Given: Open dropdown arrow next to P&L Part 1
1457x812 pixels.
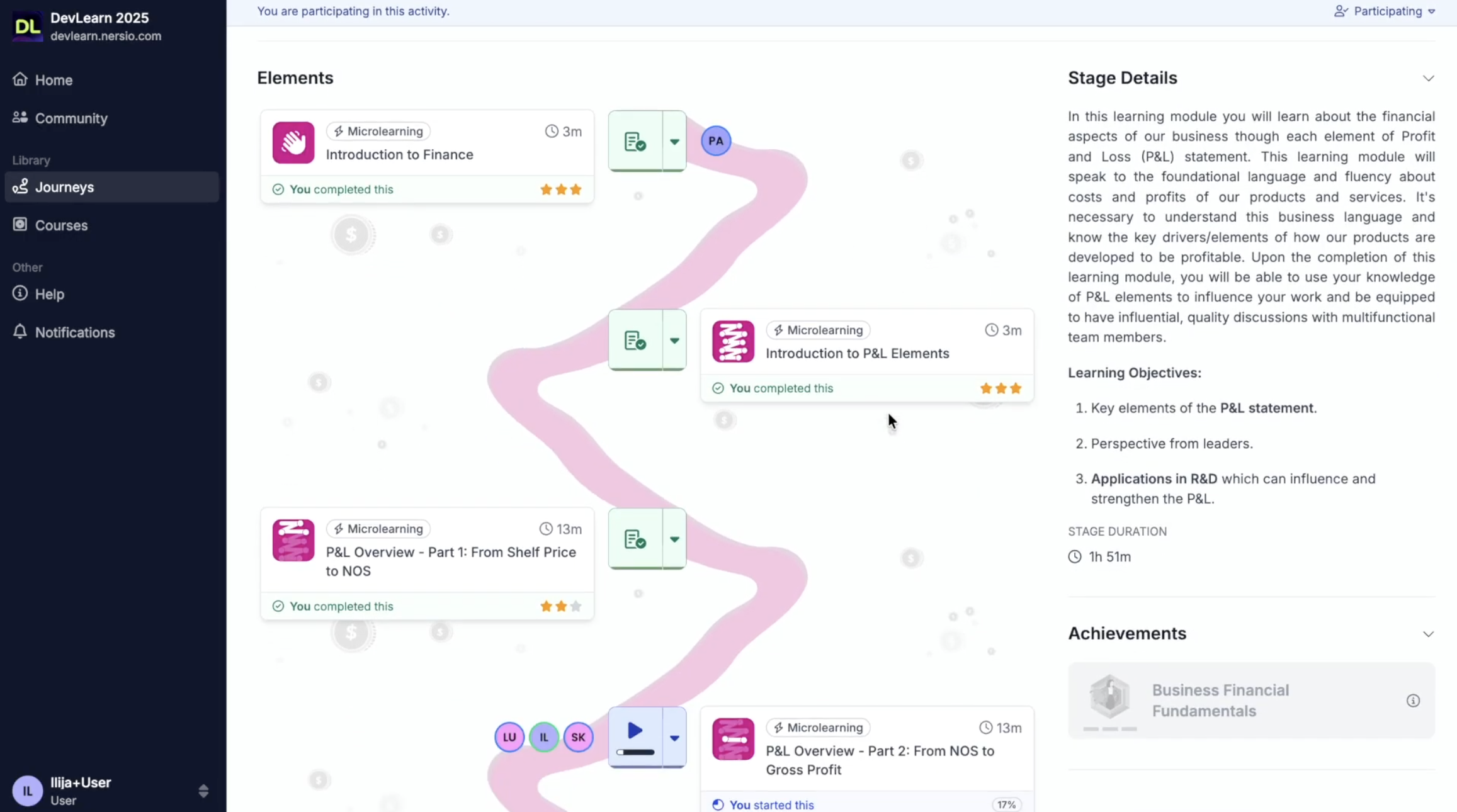Looking at the screenshot, I should coord(674,539).
